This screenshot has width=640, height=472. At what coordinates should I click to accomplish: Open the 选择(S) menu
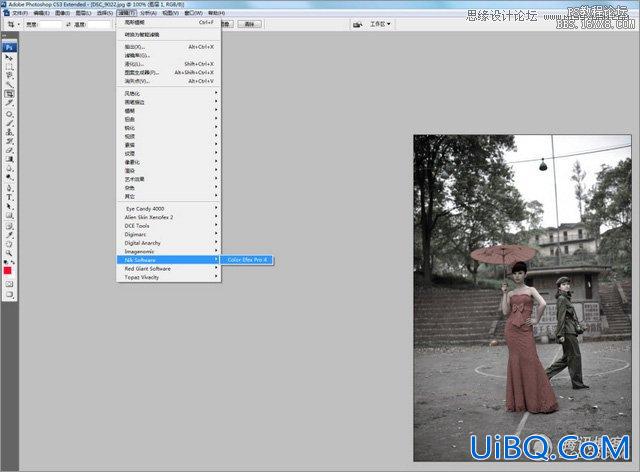(104, 13)
